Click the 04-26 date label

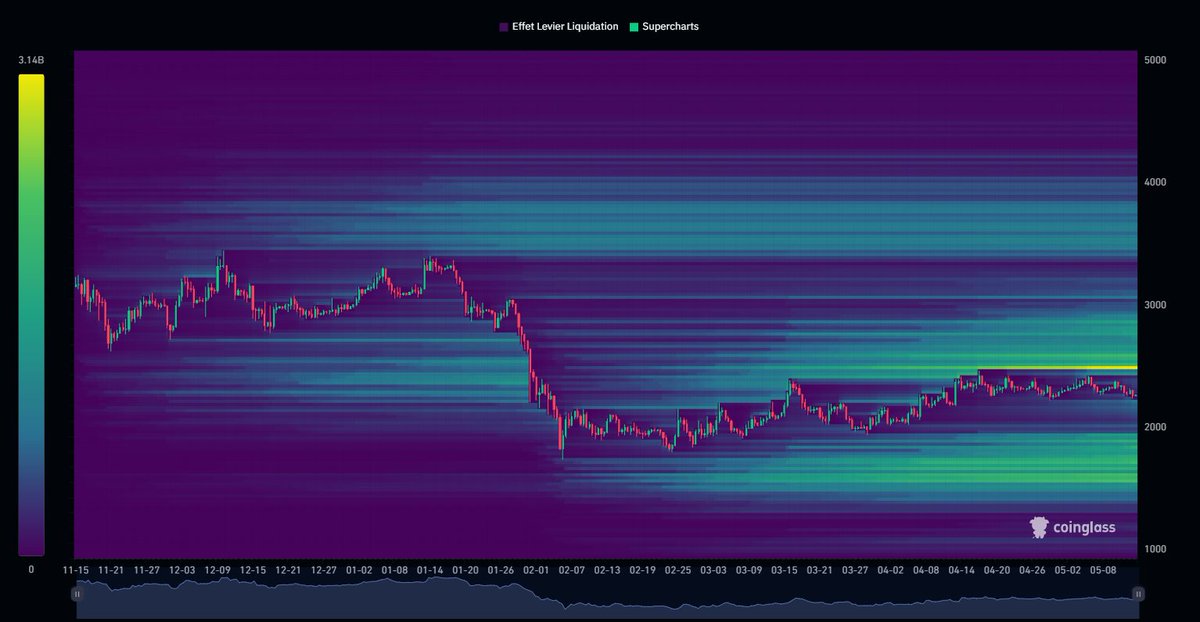tap(1032, 570)
